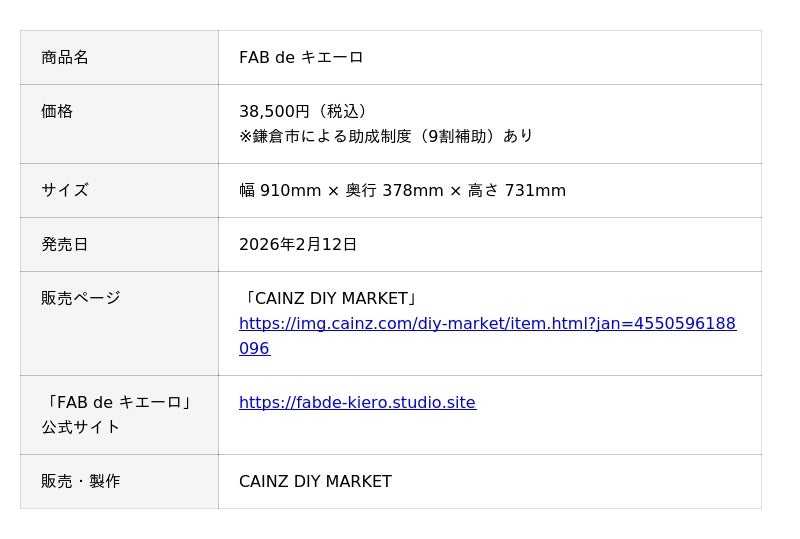
Task: Click the 鎌倉市 subsidy note line
Action: pyautogui.click(x=386, y=136)
